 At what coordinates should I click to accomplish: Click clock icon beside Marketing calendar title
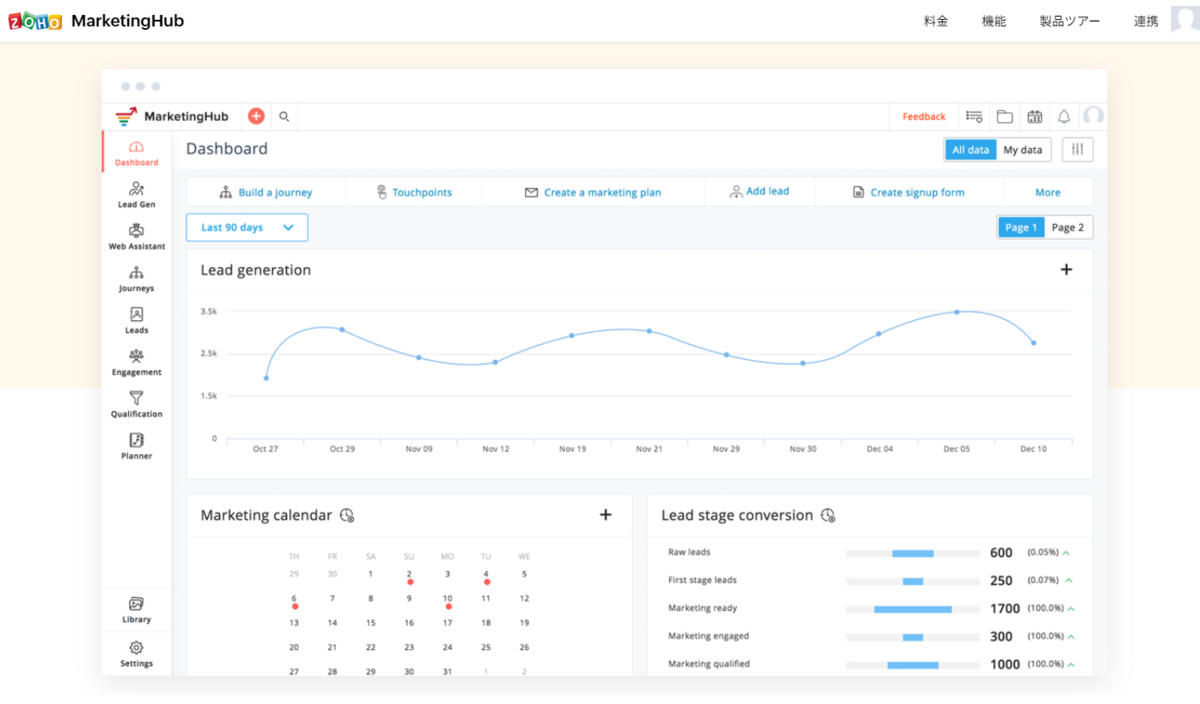347,516
